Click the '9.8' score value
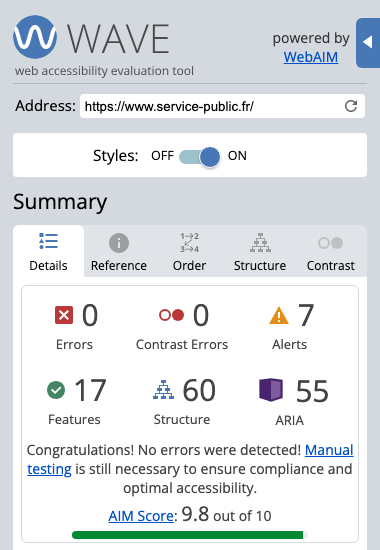This screenshot has height=550, width=380. (x=195, y=515)
